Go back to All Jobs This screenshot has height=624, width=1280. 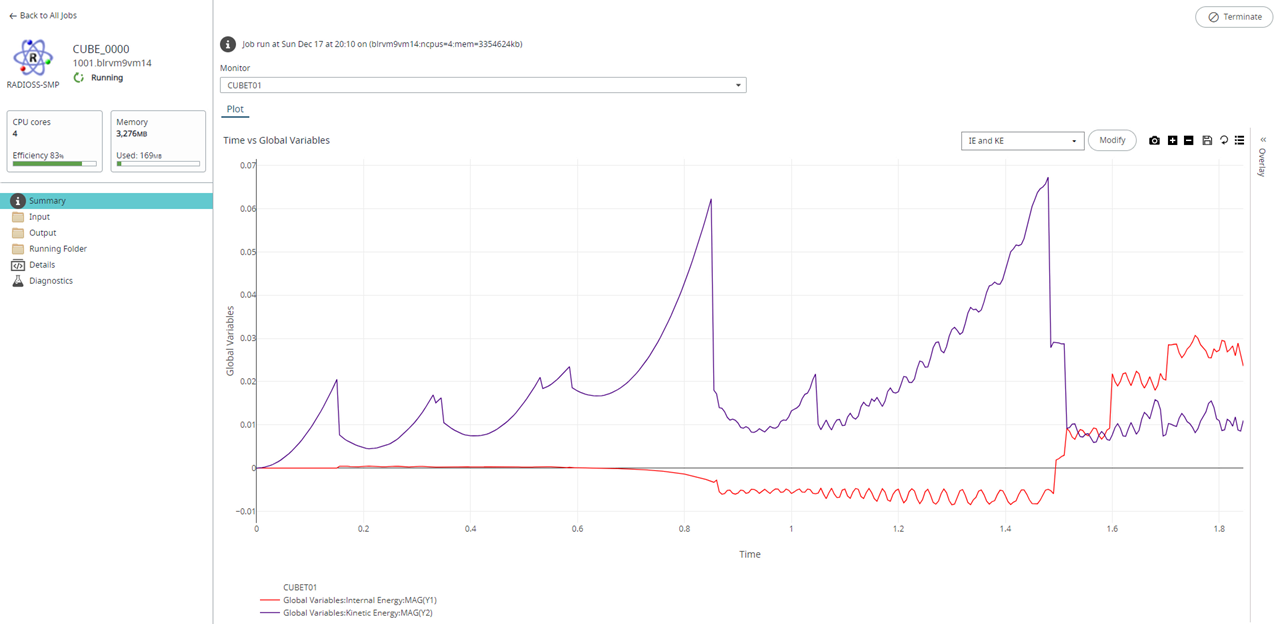tap(43, 16)
